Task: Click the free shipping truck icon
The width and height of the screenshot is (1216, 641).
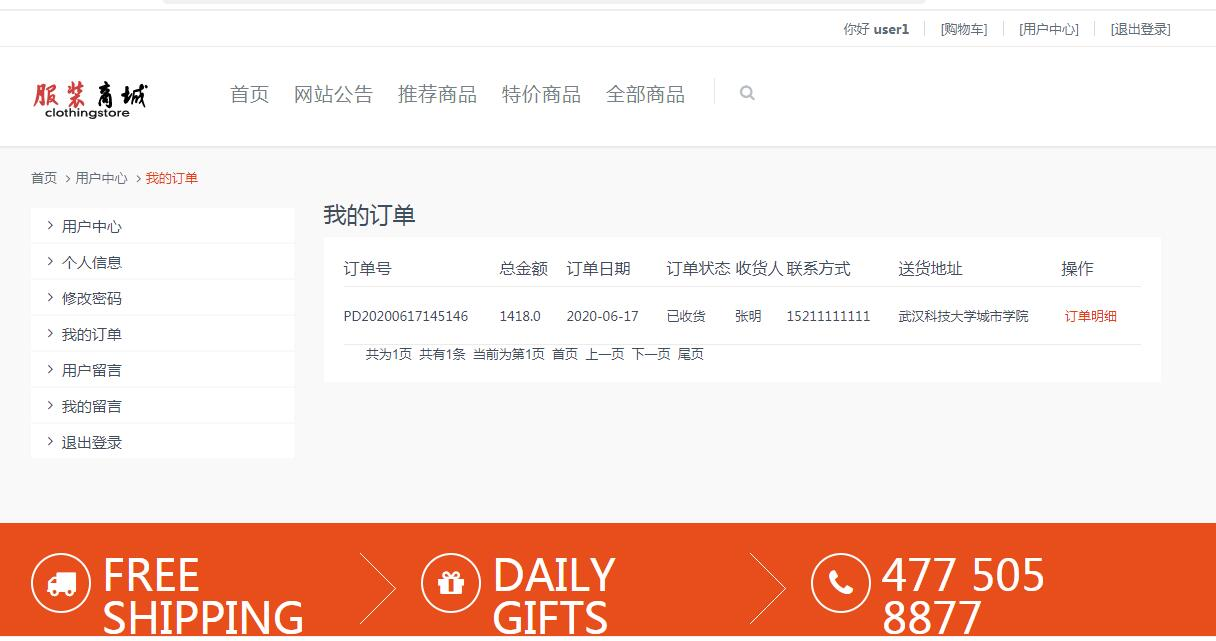Action: pyautogui.click(x=61, y=583)
